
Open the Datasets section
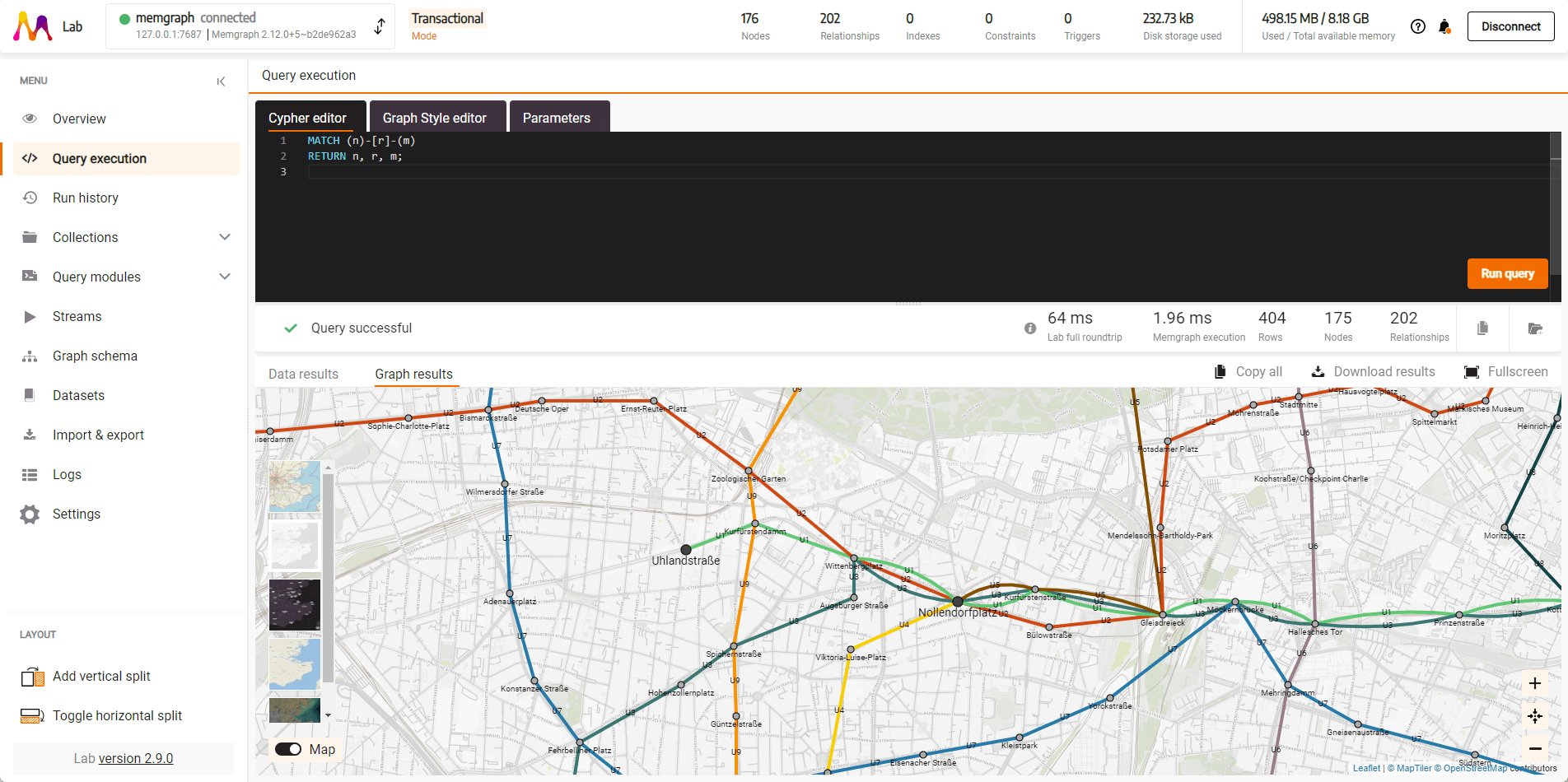pyautogui.click(x=77, y=395)
